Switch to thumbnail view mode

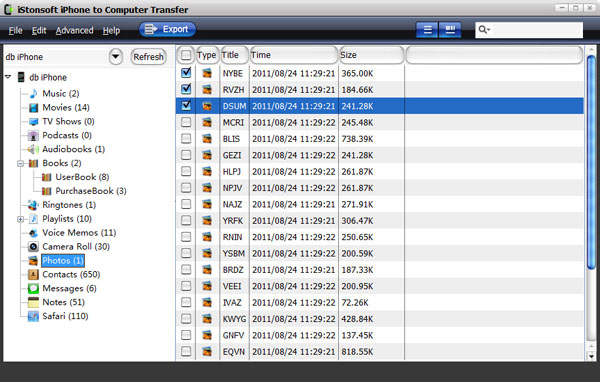click(450, 30)
